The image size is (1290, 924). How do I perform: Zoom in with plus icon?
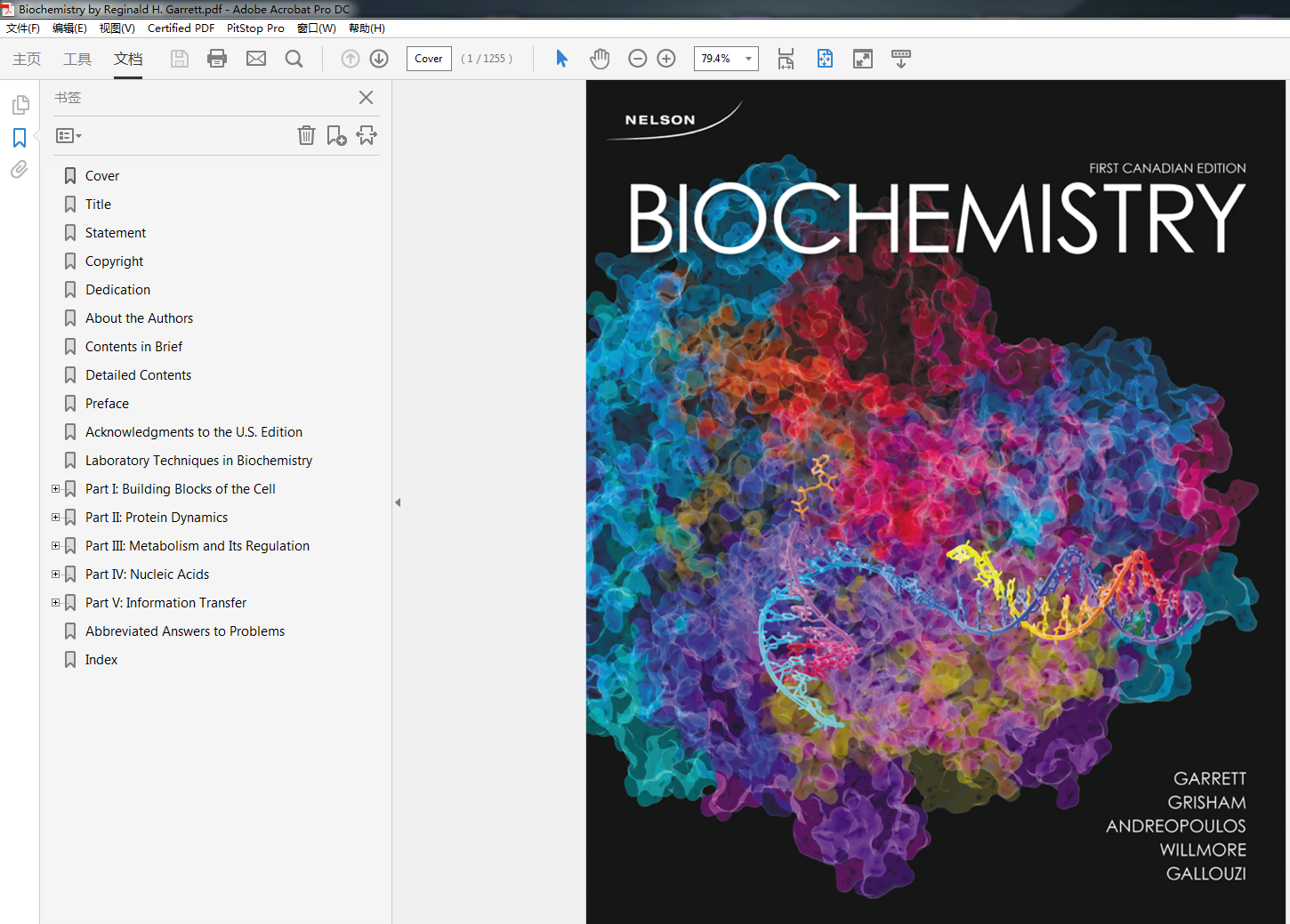[x=666, y=59]
